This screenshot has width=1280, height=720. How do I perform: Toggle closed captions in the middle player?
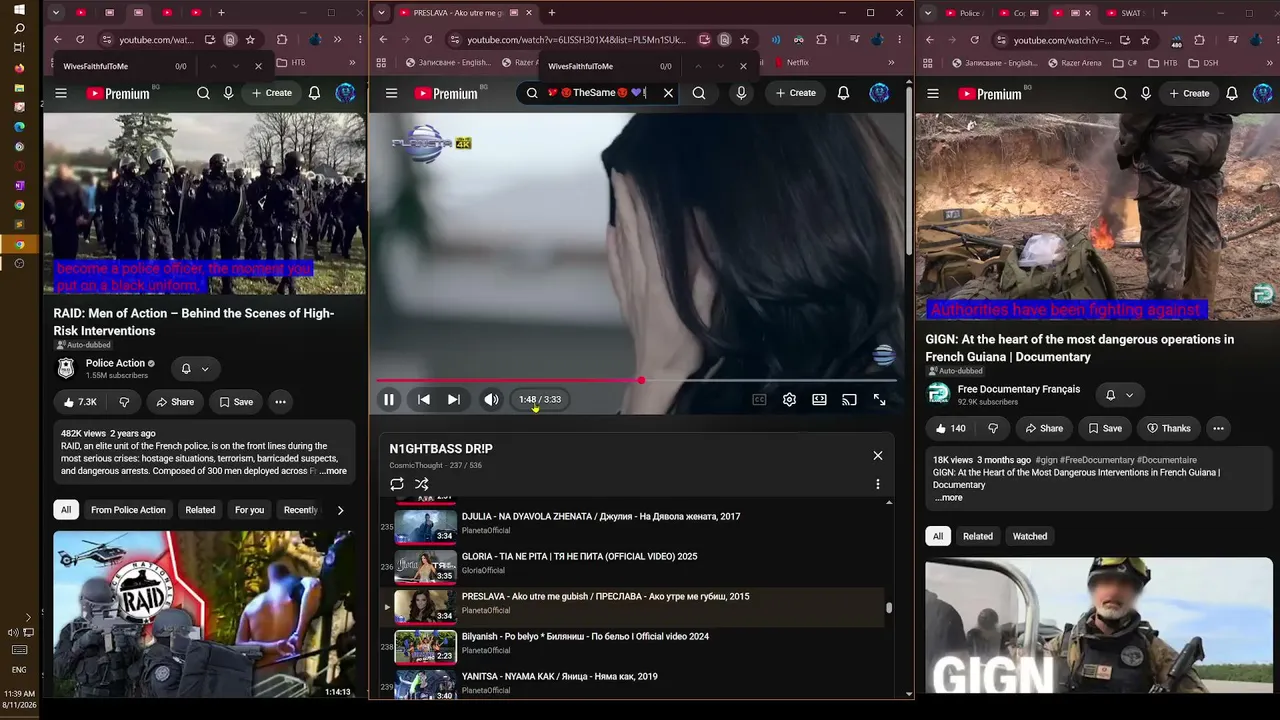(759, 399)
